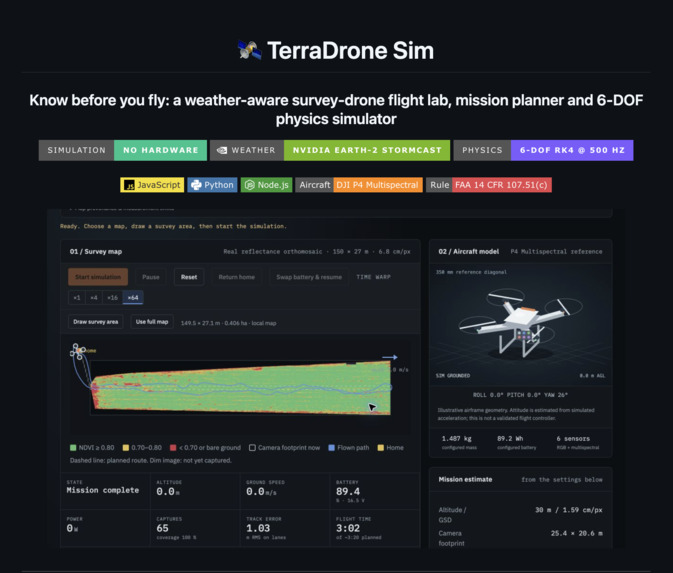Click the 30 m / 1.59 cm/px value

pos(569,510)
